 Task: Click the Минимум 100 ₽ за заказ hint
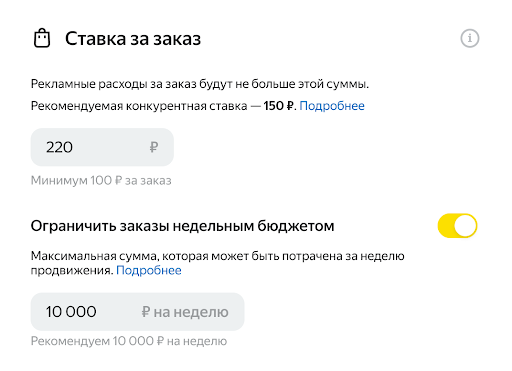pos(101,181)
